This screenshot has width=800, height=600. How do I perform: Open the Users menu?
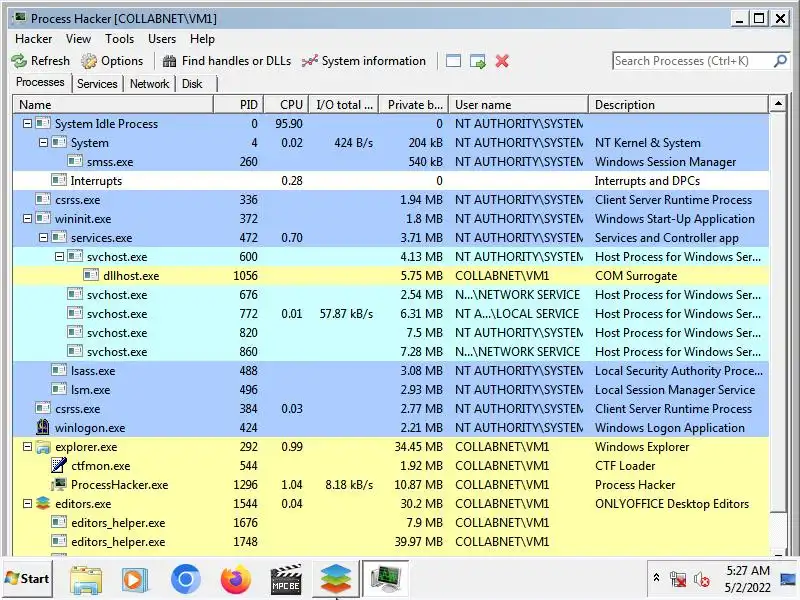[x=162, y=39]
